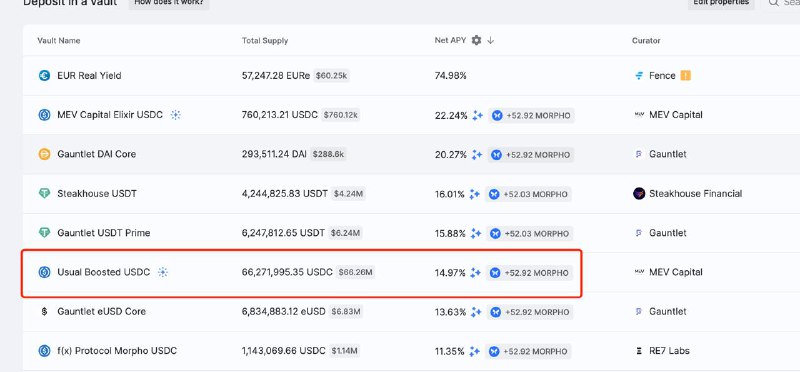Click the search field magnifier
The height and width of the screenshot is (372, 800).
point(773,3)
